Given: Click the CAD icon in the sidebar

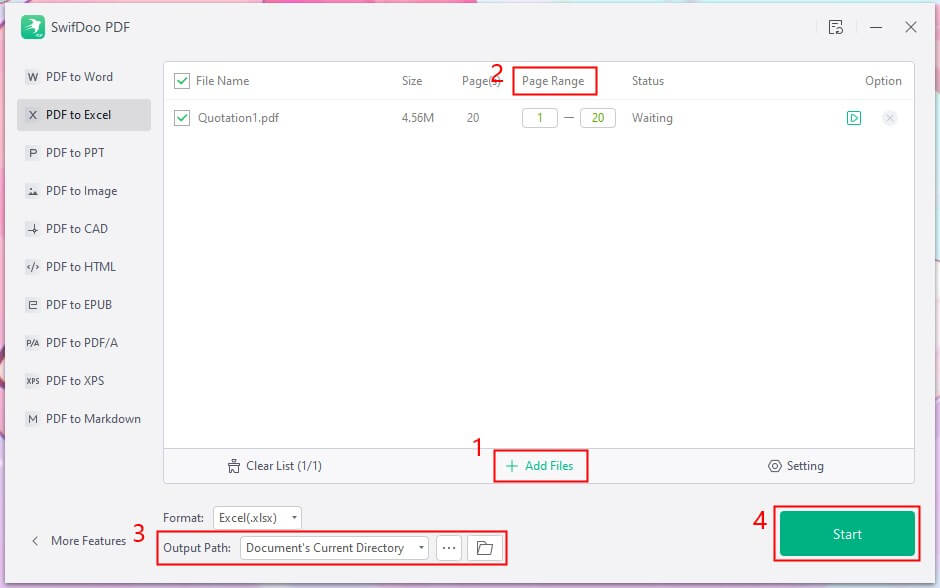Looking at the screenshot, I should (33, 229).
